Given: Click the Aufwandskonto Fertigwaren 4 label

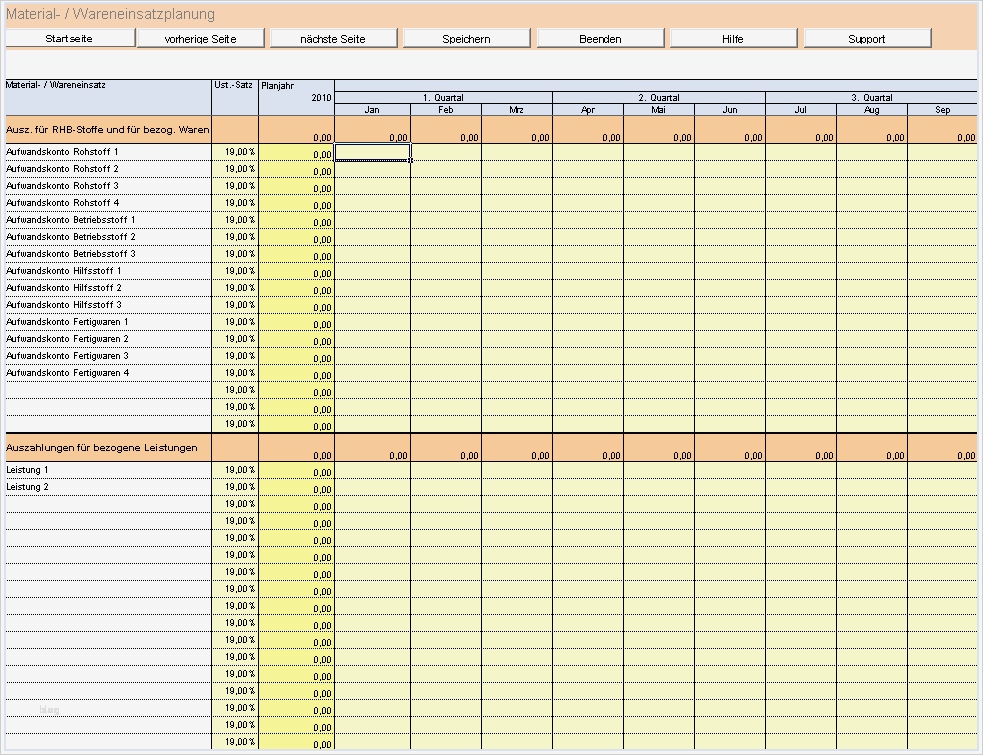Looking at the screenshot, I should [x=68, y=372].
